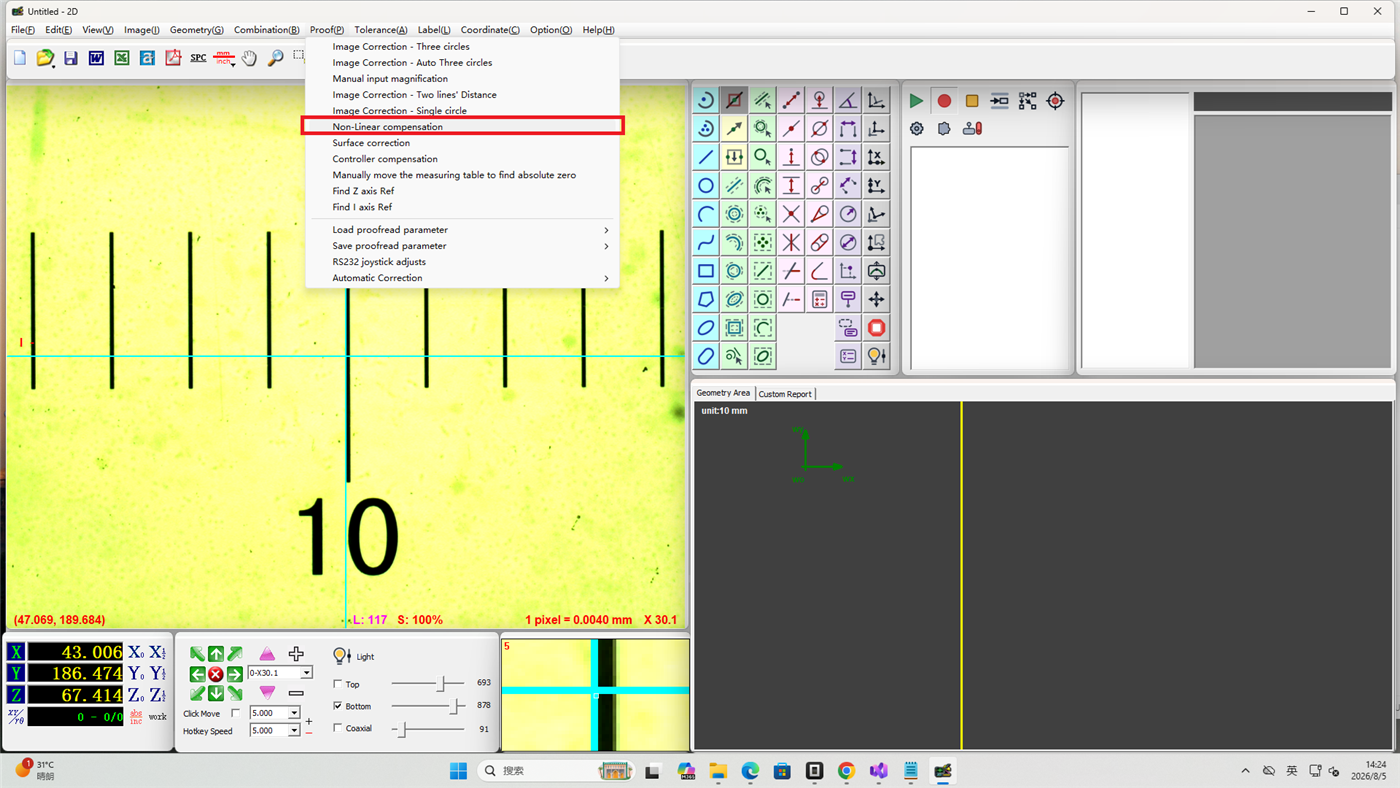Select the hand pan tool

point(249,58)
